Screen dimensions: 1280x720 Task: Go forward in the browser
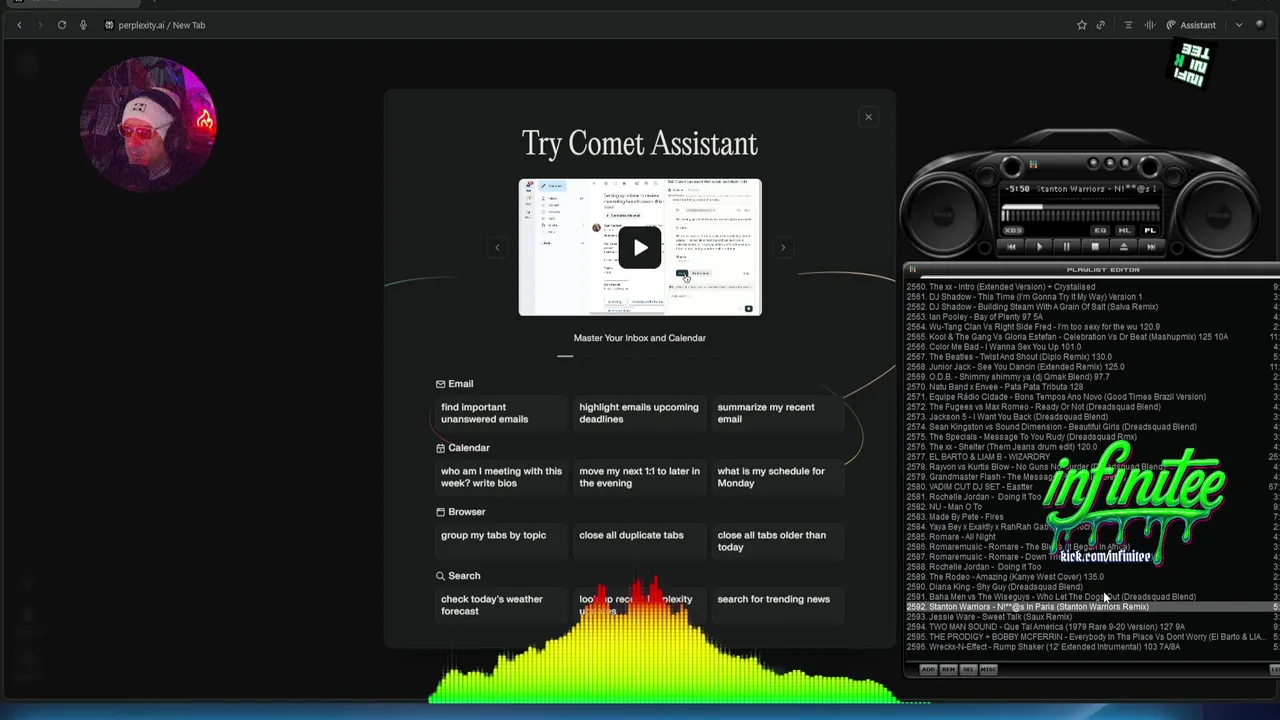pos(40,25)
